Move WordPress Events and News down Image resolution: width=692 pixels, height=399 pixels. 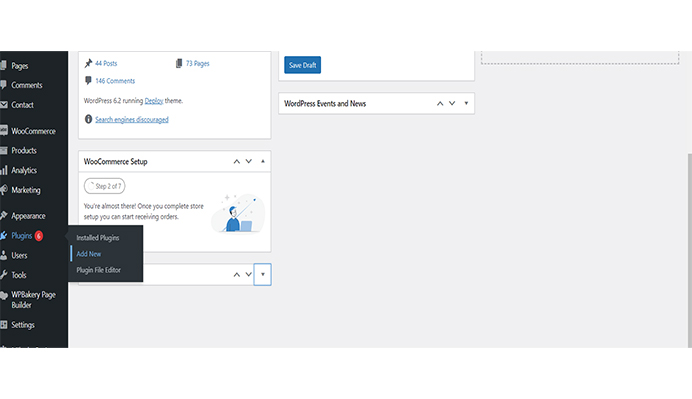pyautogui.click(x=452, y=103)
